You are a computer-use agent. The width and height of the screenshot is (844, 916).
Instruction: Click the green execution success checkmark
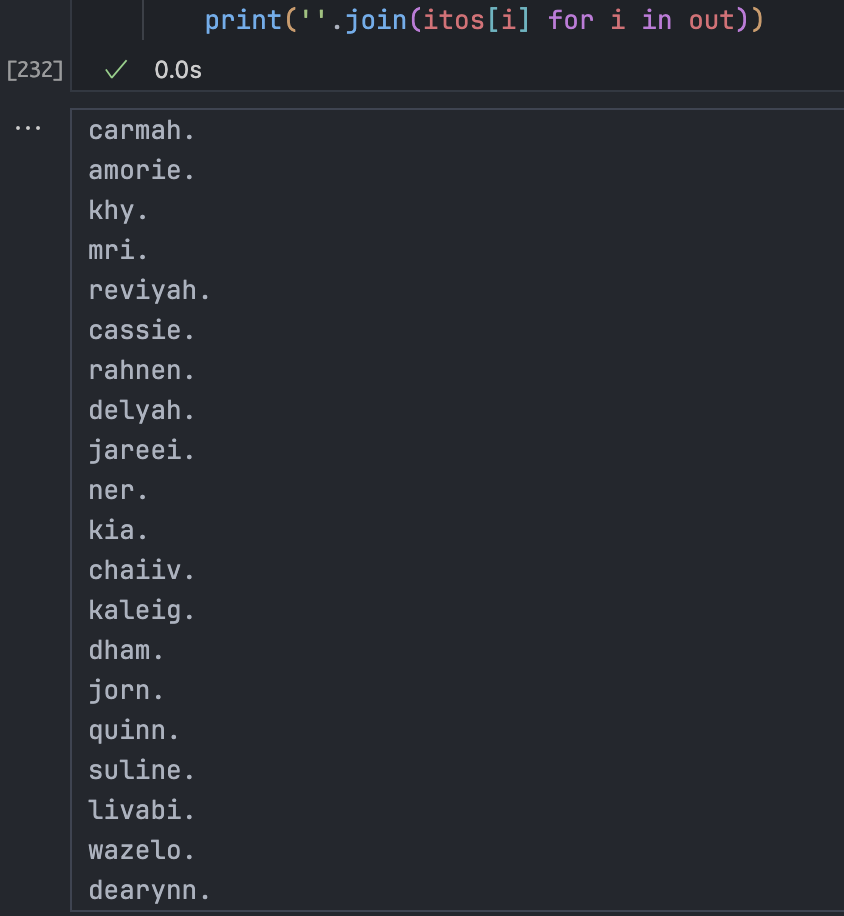(x=116, y=70)
